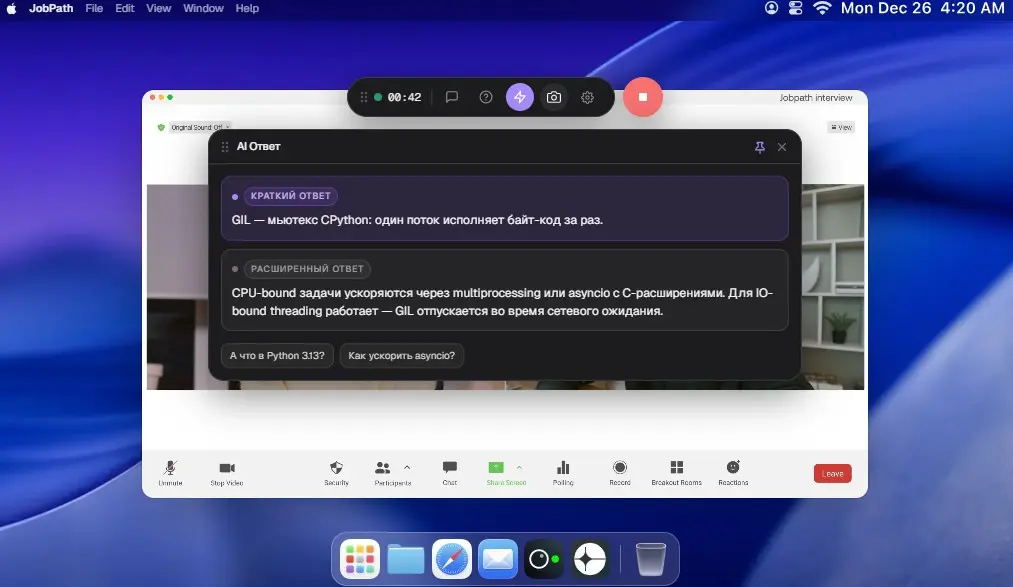The width and height of the screenshot is (1013, 587).
Task: Expand the arrow next to Participants
Action: coord(407,467)
